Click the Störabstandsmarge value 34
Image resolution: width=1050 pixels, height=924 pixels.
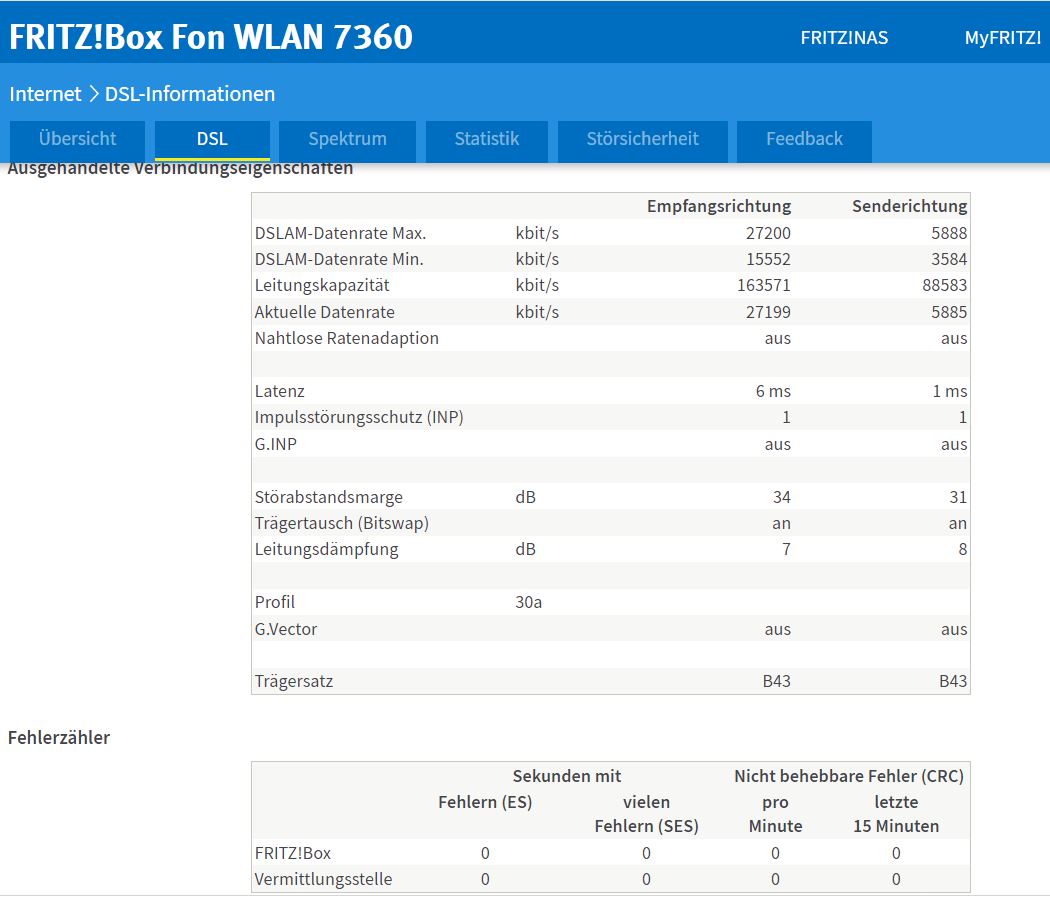pos(781,497)
